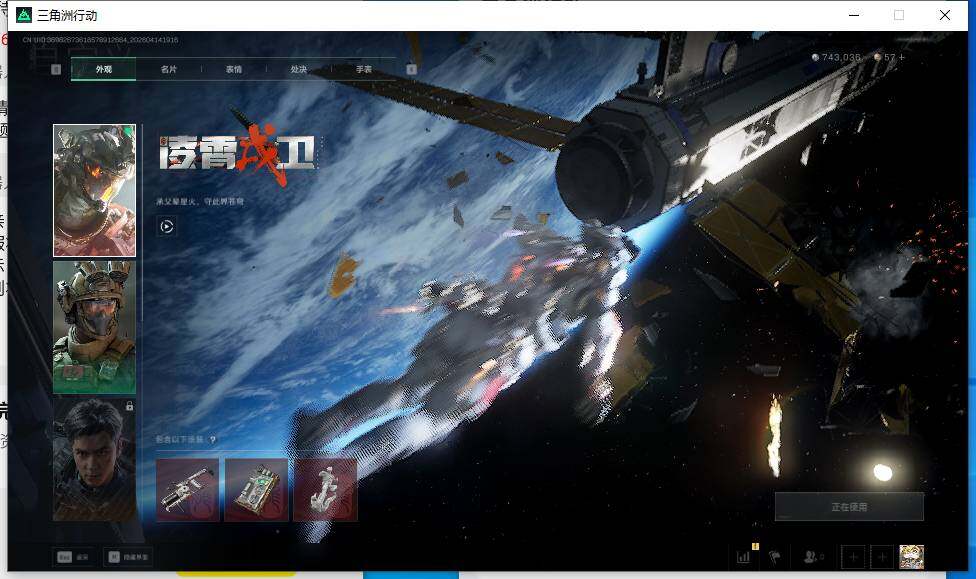Open the 手表 tab
This screenshot has width=976, height=579.
[x=363, y=70]
